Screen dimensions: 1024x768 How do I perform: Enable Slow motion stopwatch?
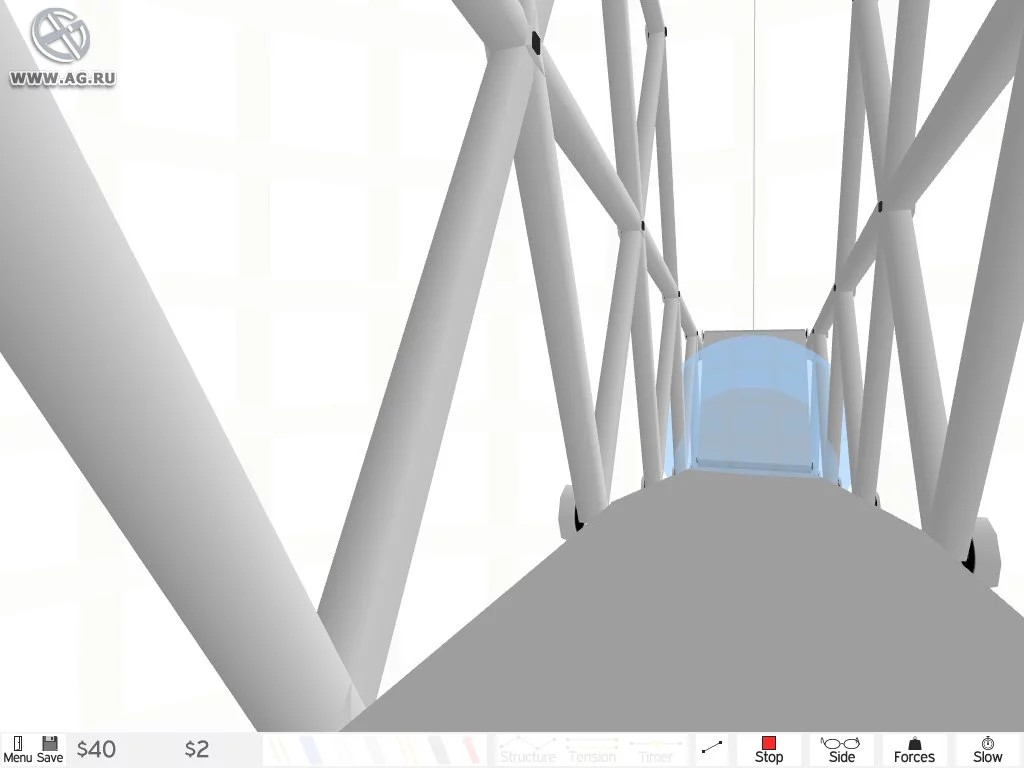[x=987, y=749]
